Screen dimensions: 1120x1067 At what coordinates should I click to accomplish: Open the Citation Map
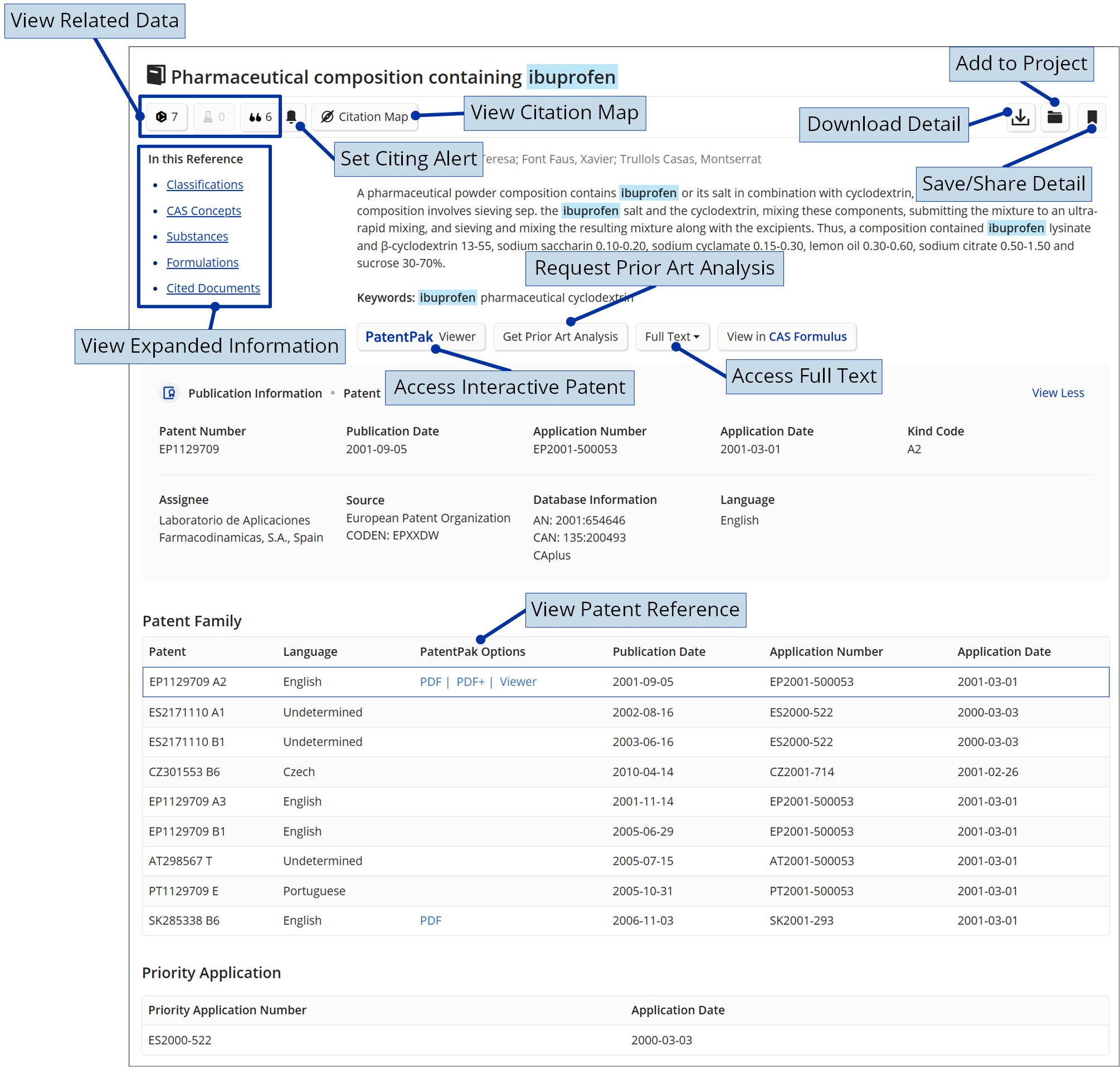[365, 116]
